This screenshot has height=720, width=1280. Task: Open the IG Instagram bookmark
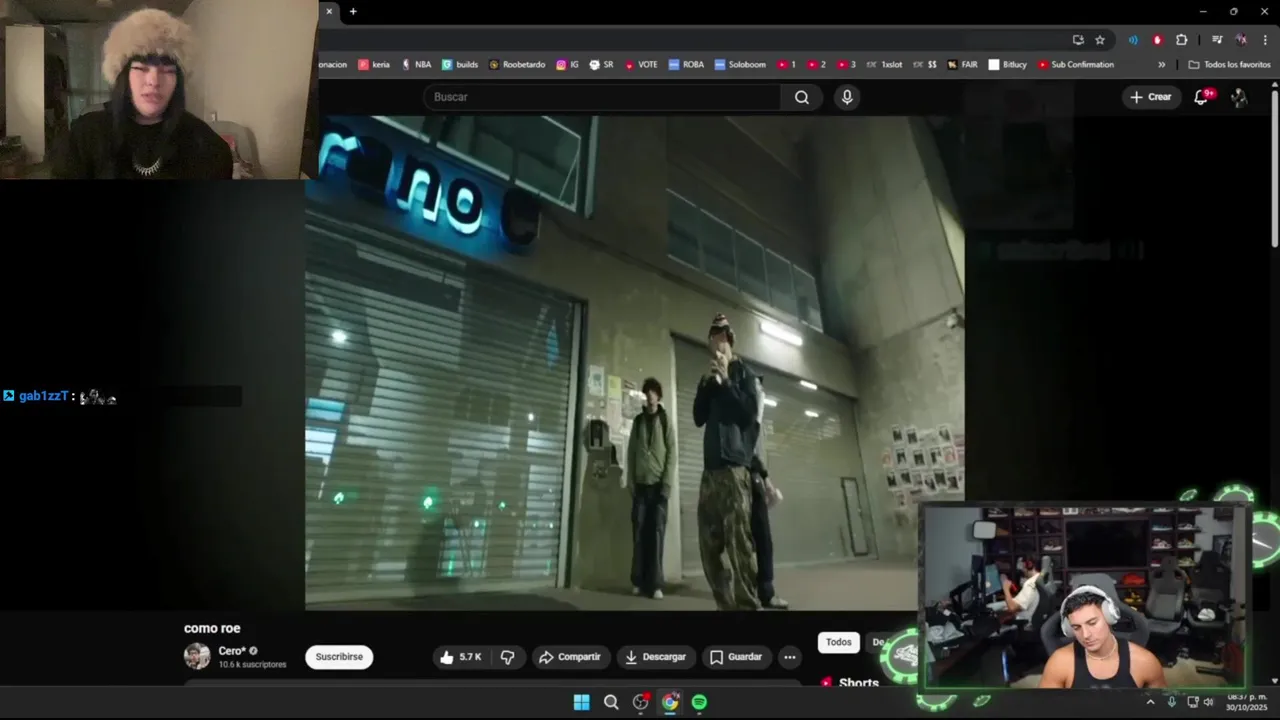[567, 64]
